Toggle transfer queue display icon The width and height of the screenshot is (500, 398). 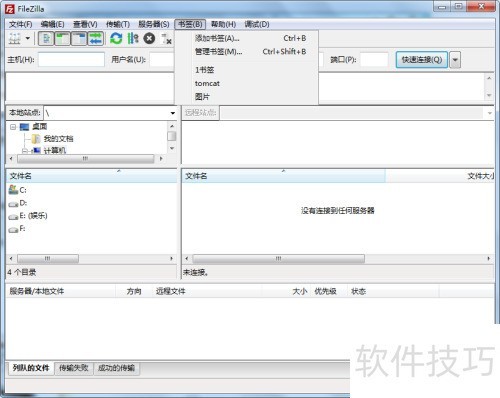(x=96, y=39)
